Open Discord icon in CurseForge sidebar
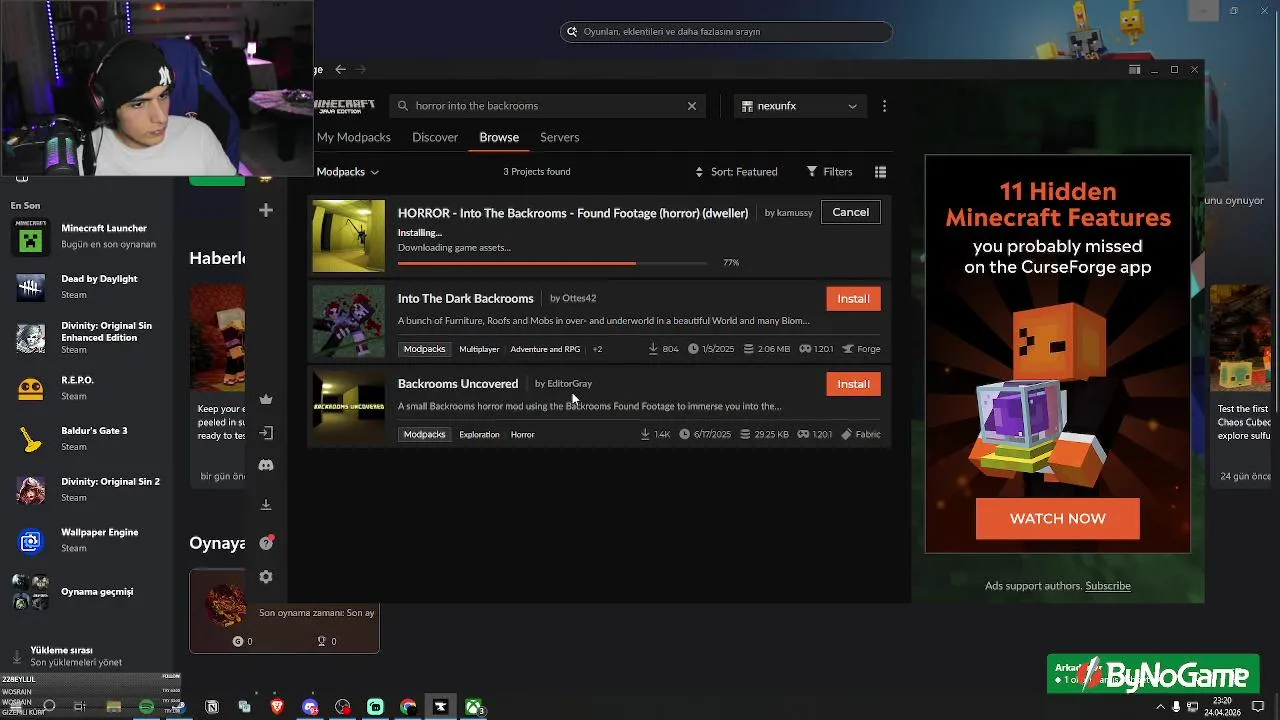 [x=266, y=466]
